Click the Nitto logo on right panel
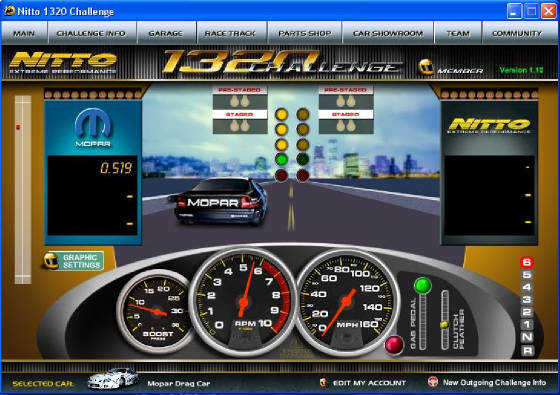The height and width of the screenshot is (395, 560). point(489,126)
